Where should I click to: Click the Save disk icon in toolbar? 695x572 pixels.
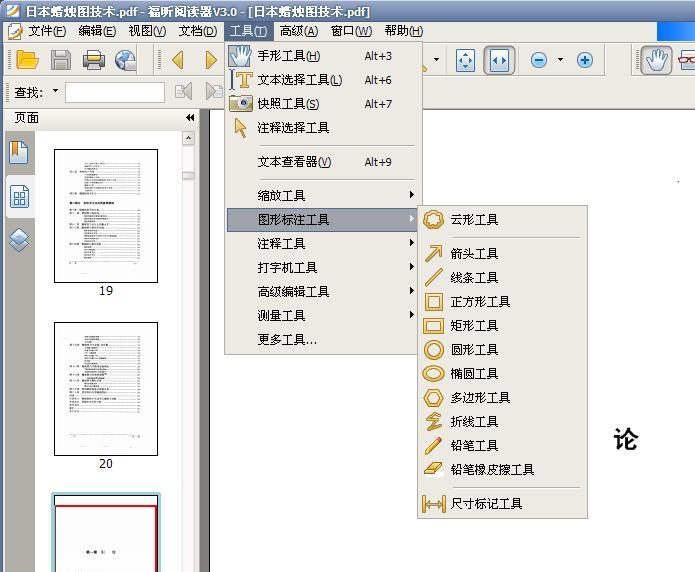(x=60, y=60)
